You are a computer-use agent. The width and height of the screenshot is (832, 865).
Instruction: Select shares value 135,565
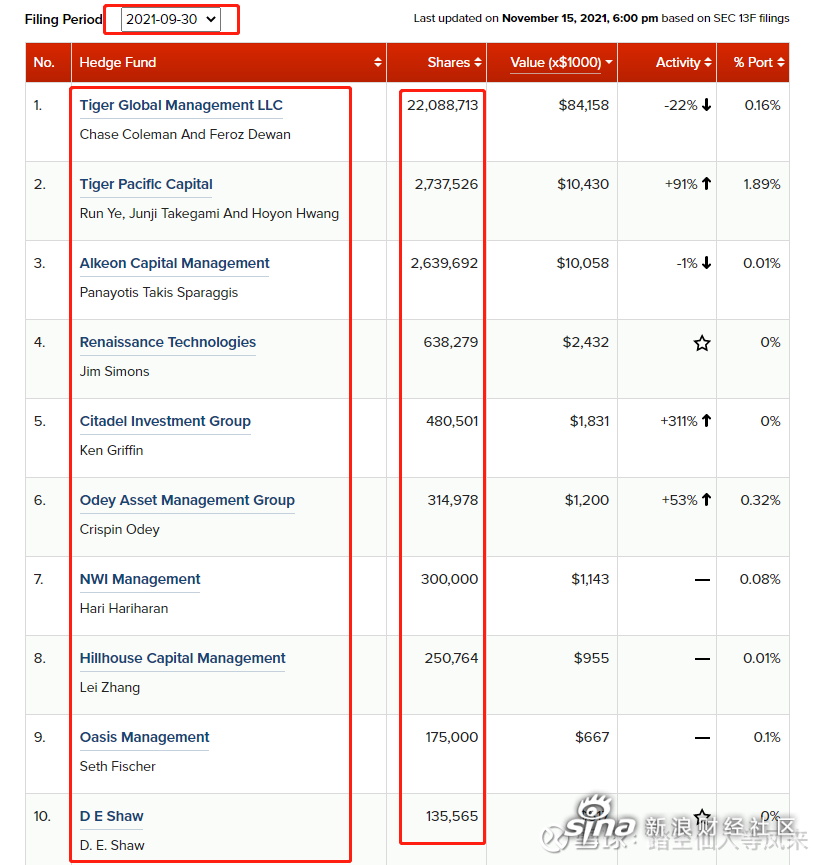click(x=452, y=816)
